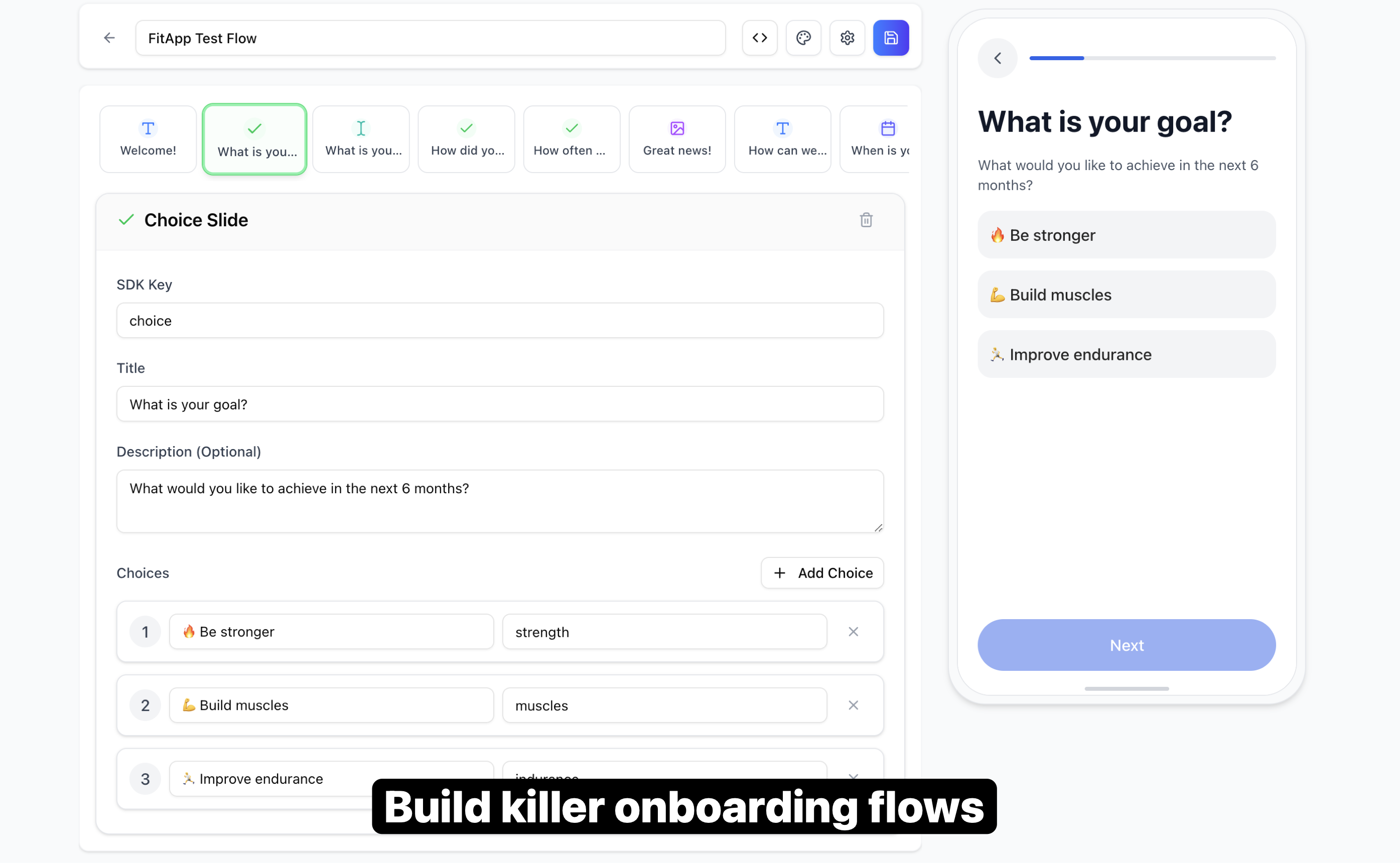Open flow settings gear icon

(x=847, y=38)
